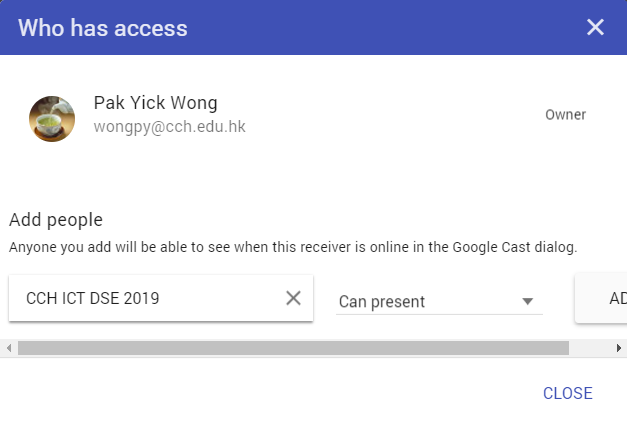Click the dropdown arrow beside Can present
The height and width of the screenshot is (423, 627).
527,302
